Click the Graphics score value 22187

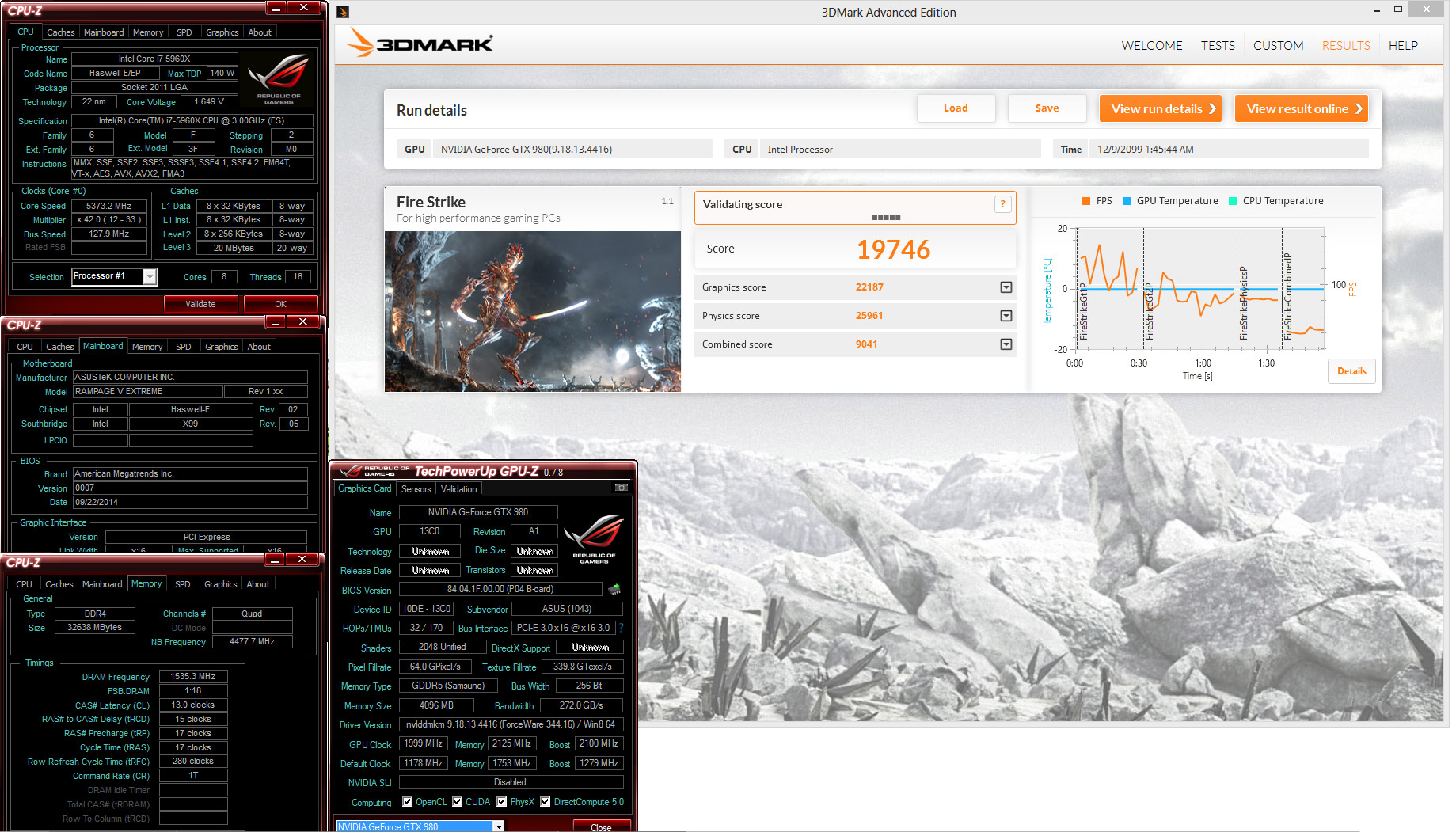[869, 287]
